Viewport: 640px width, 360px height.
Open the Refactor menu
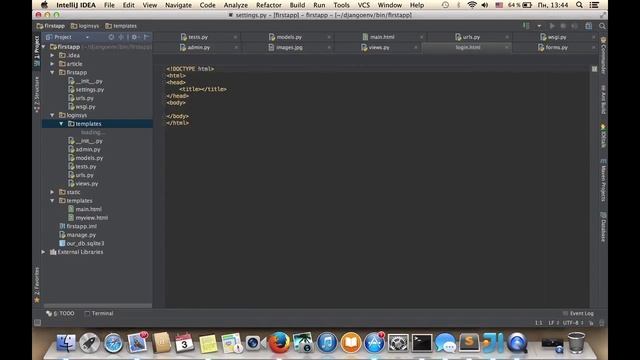point(269,5)
